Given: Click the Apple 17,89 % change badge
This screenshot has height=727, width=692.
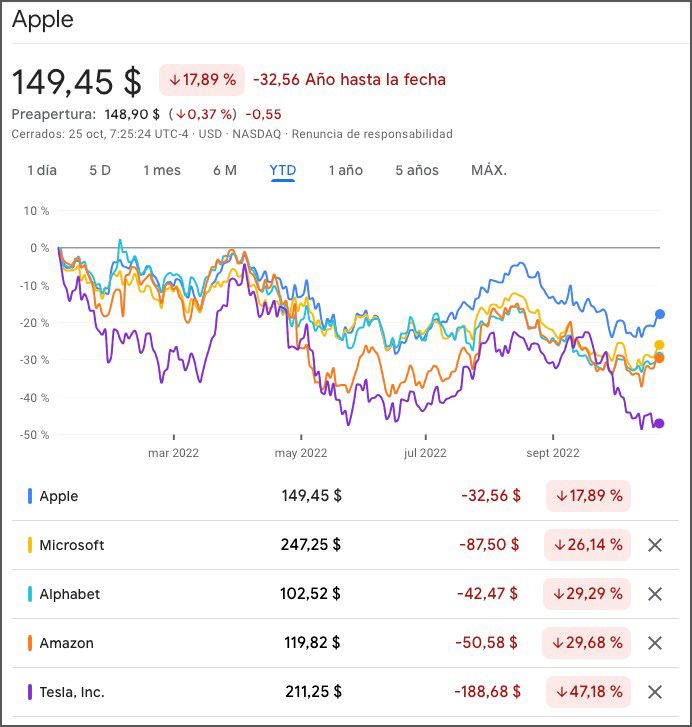Looking at the screenshot, I should pos(588,496).
